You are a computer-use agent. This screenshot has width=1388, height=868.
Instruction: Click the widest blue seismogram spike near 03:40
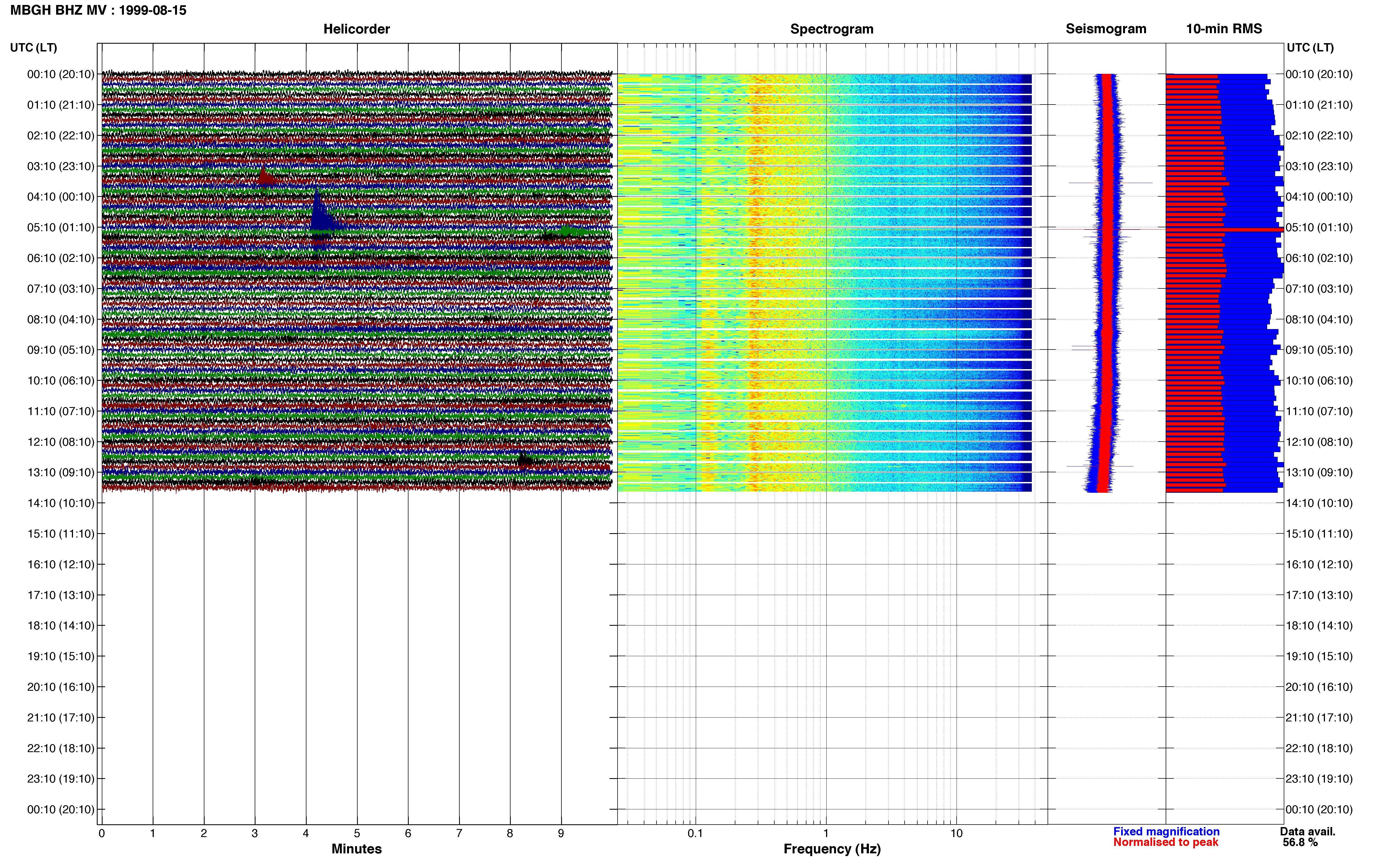click(1110, 183)
